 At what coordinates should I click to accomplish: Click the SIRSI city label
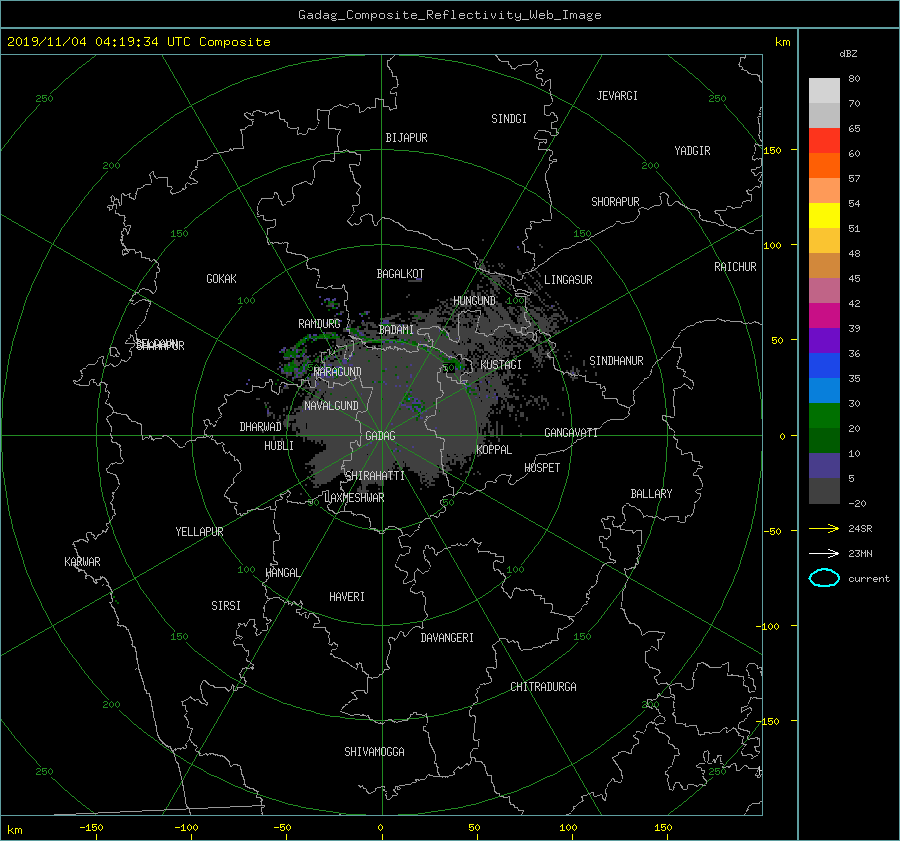226,606
